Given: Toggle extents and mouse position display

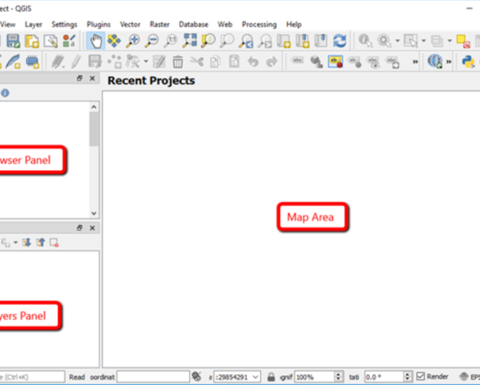Looking at the screenshot, I should (197, 377).
